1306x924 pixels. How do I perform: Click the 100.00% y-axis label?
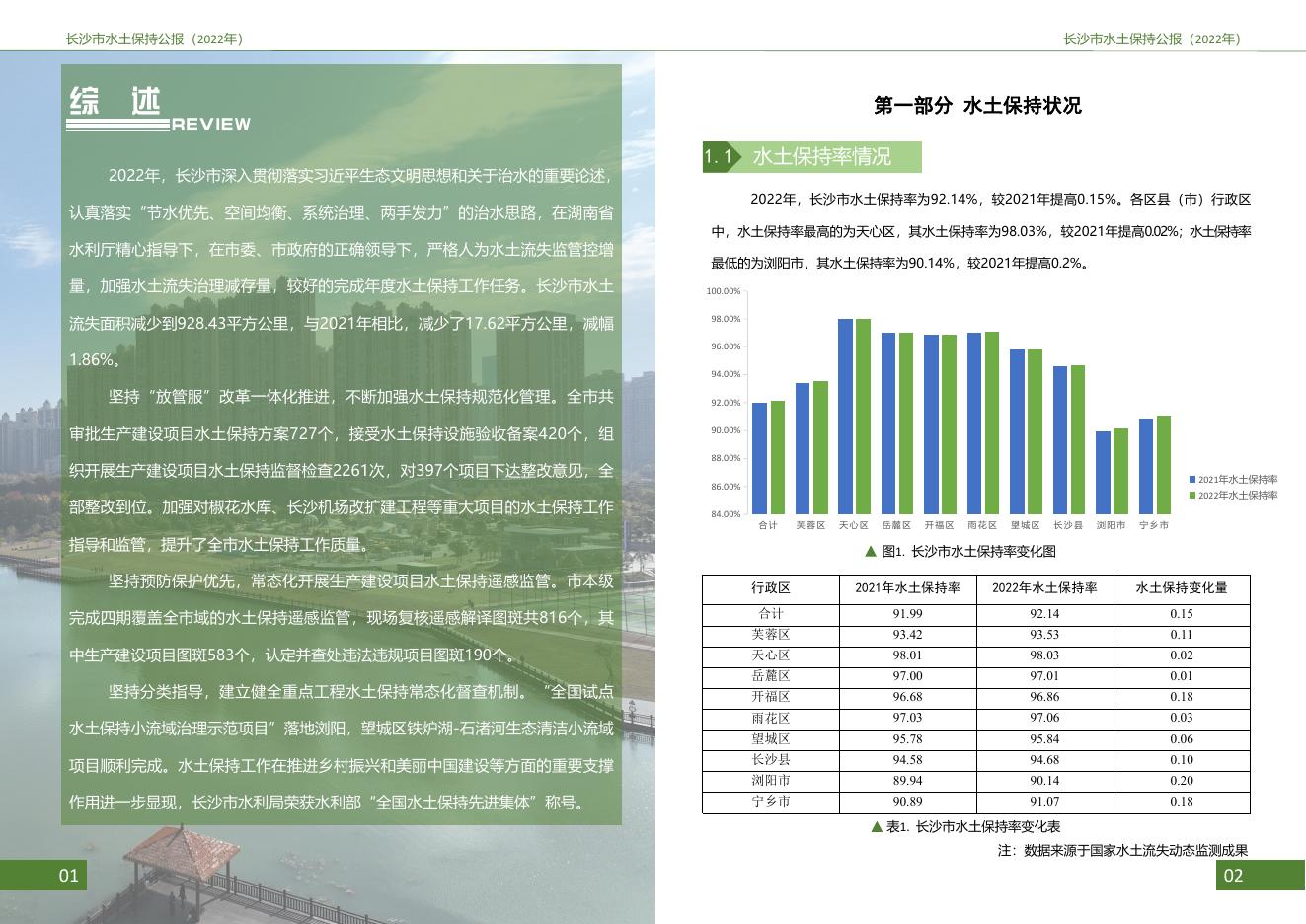[724, 291]
